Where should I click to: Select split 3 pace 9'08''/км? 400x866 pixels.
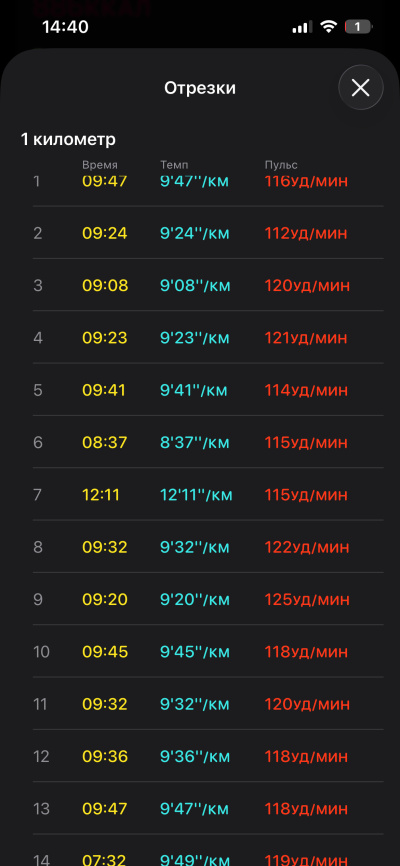[x=195, y=286]
